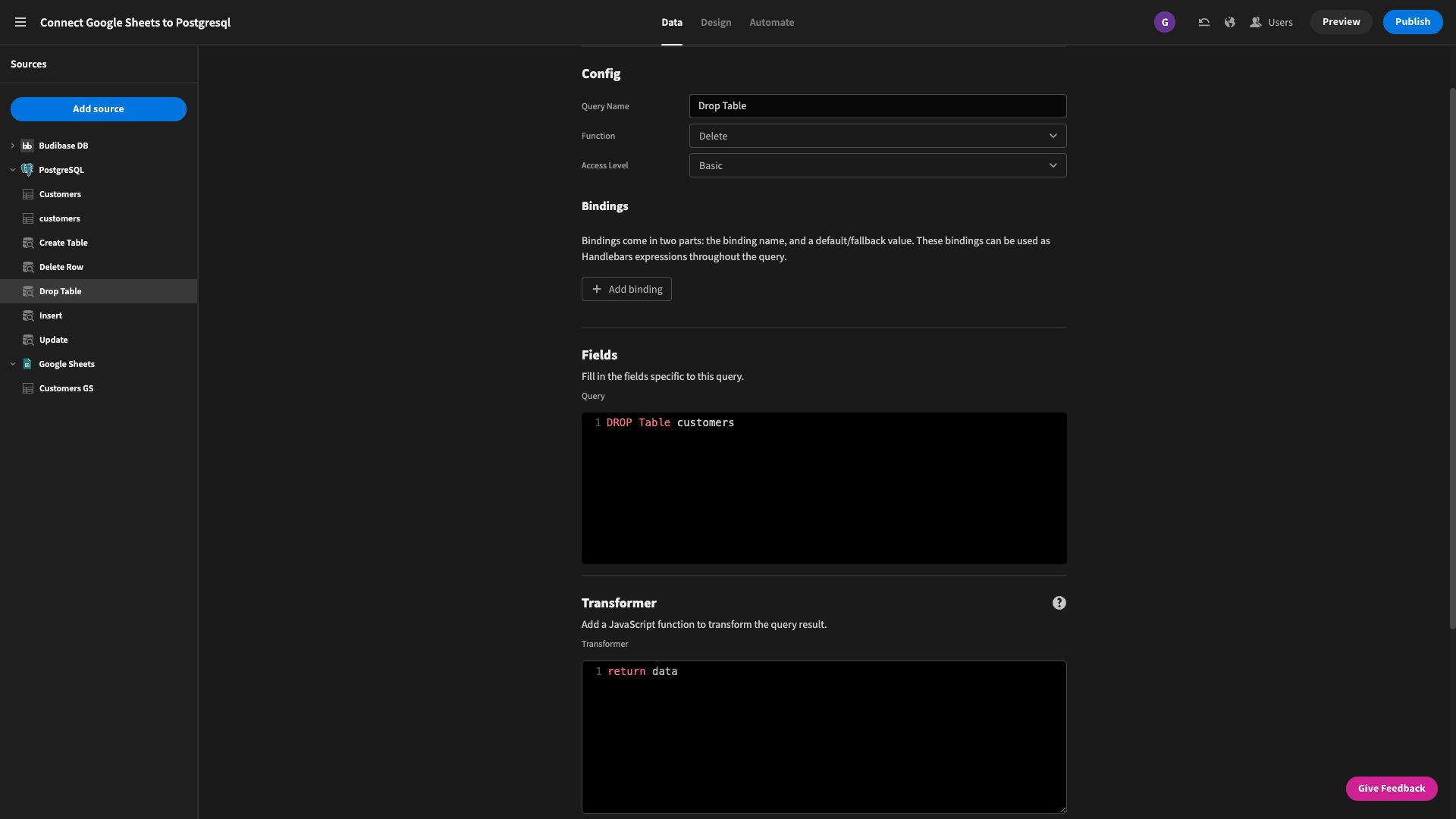Click the Delete Row query icon

28,267
